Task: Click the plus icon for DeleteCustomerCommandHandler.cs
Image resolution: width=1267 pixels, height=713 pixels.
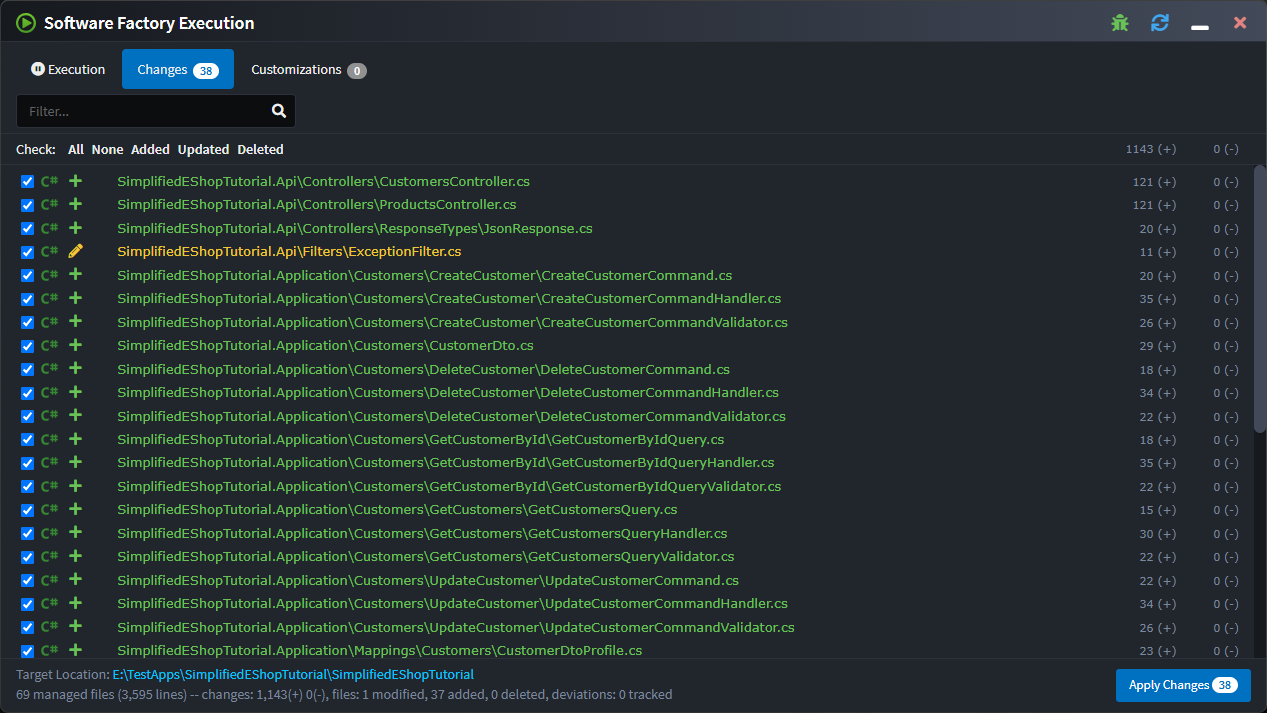Action: point(75,392)
